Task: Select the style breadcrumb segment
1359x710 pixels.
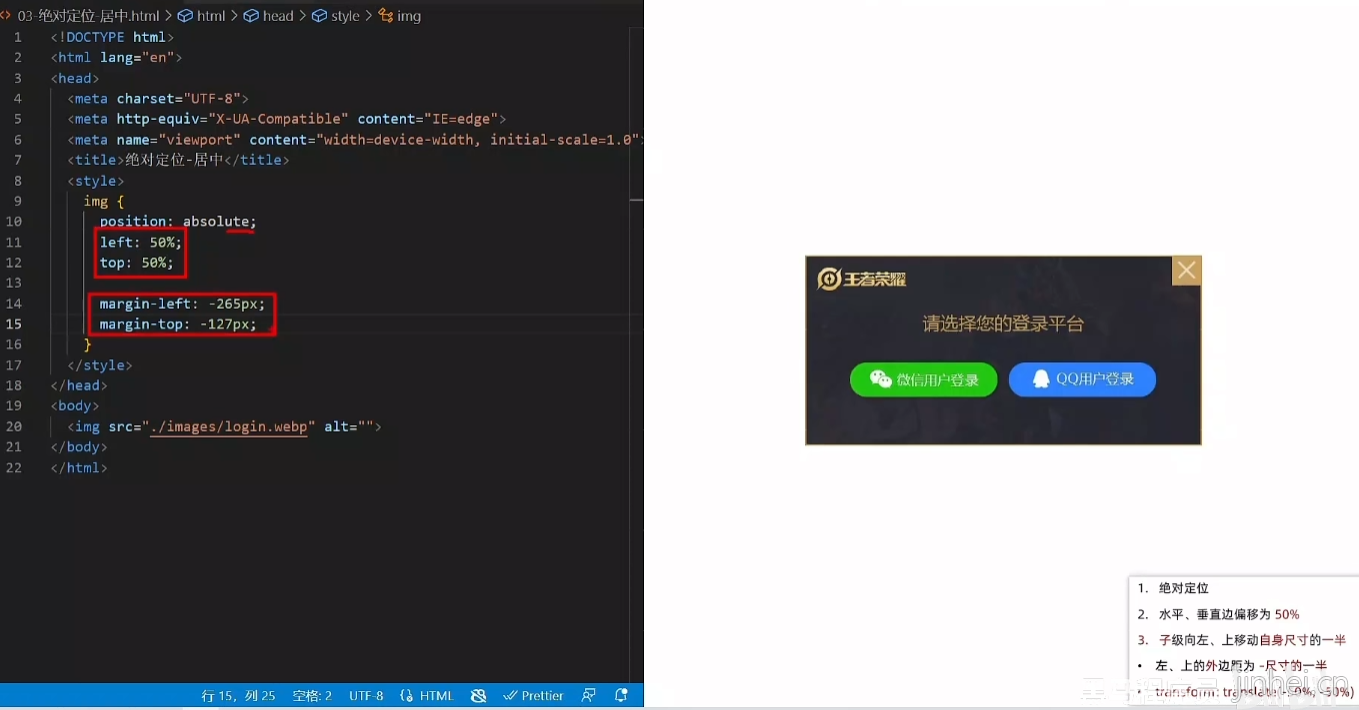Action: tap(345, 16)
